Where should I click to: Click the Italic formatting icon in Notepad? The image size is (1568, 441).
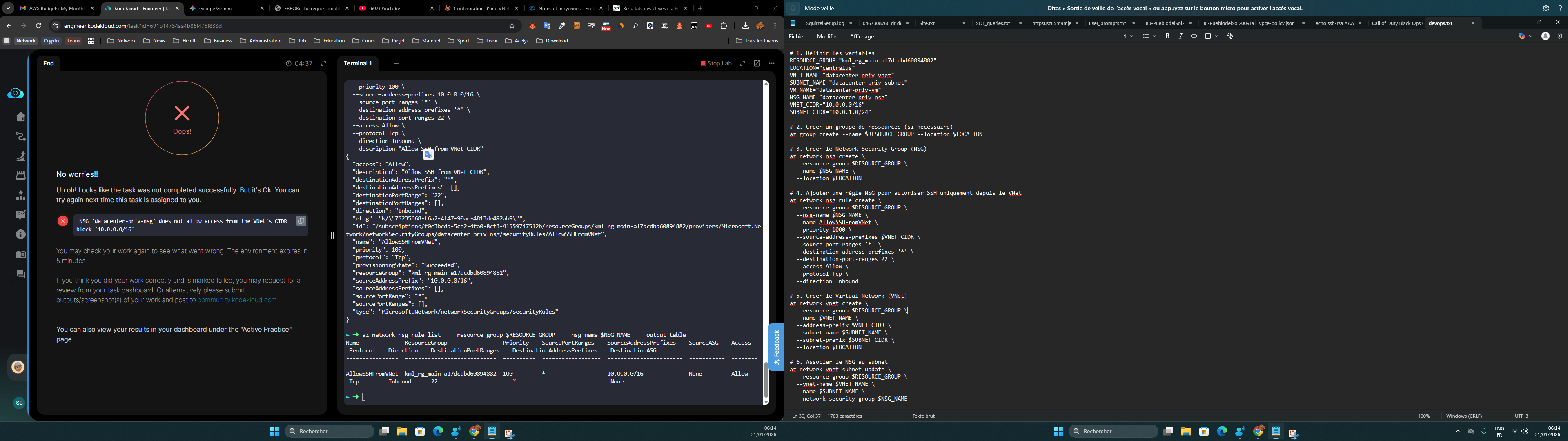[x=1180, y=37]
